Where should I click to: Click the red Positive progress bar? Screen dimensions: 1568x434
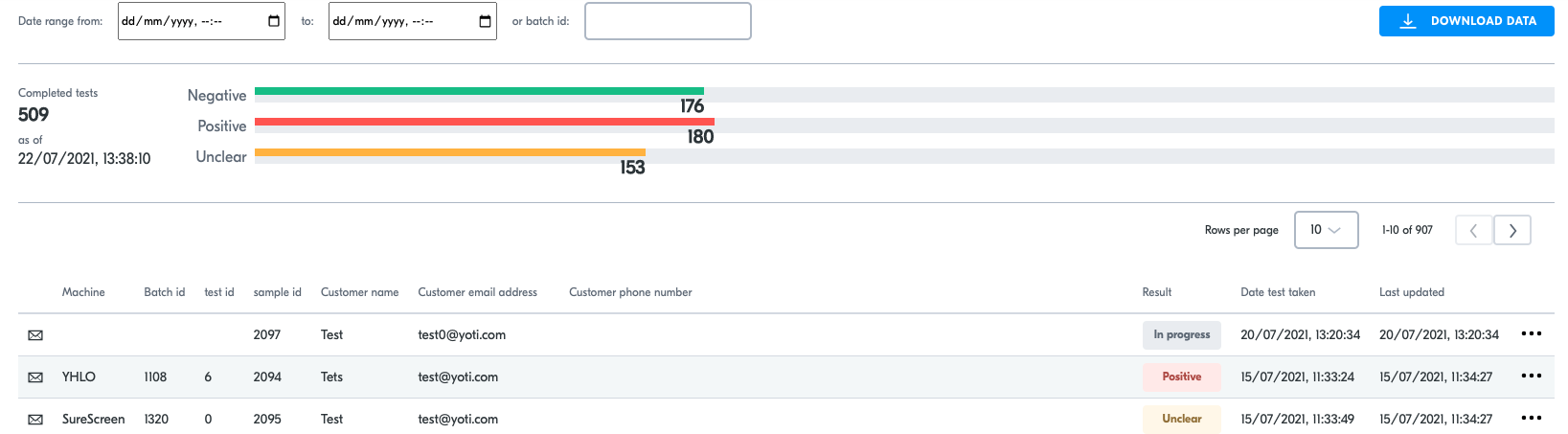click(485, 122)
